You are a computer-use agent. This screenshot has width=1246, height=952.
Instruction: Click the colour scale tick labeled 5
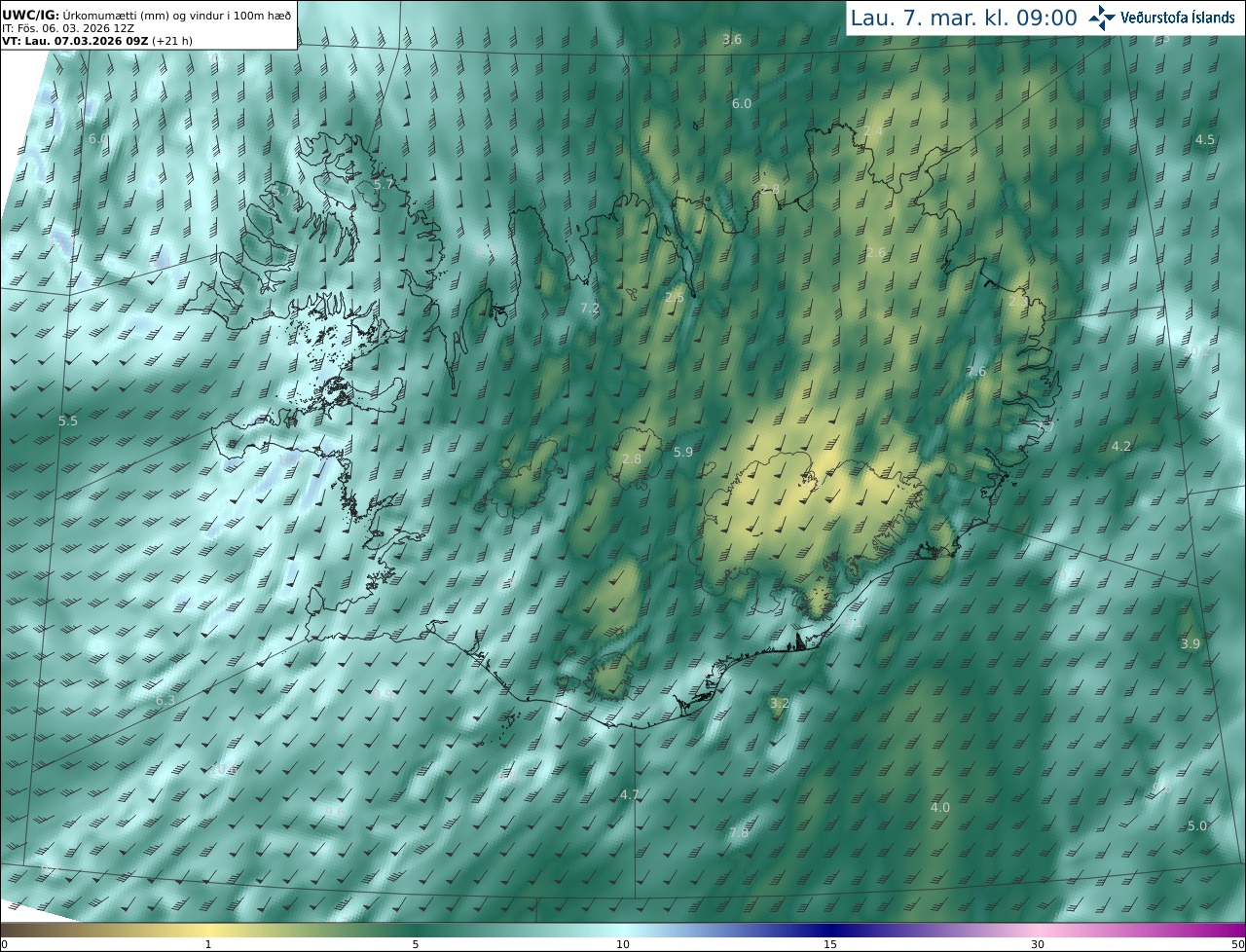[x=416, y=944]
